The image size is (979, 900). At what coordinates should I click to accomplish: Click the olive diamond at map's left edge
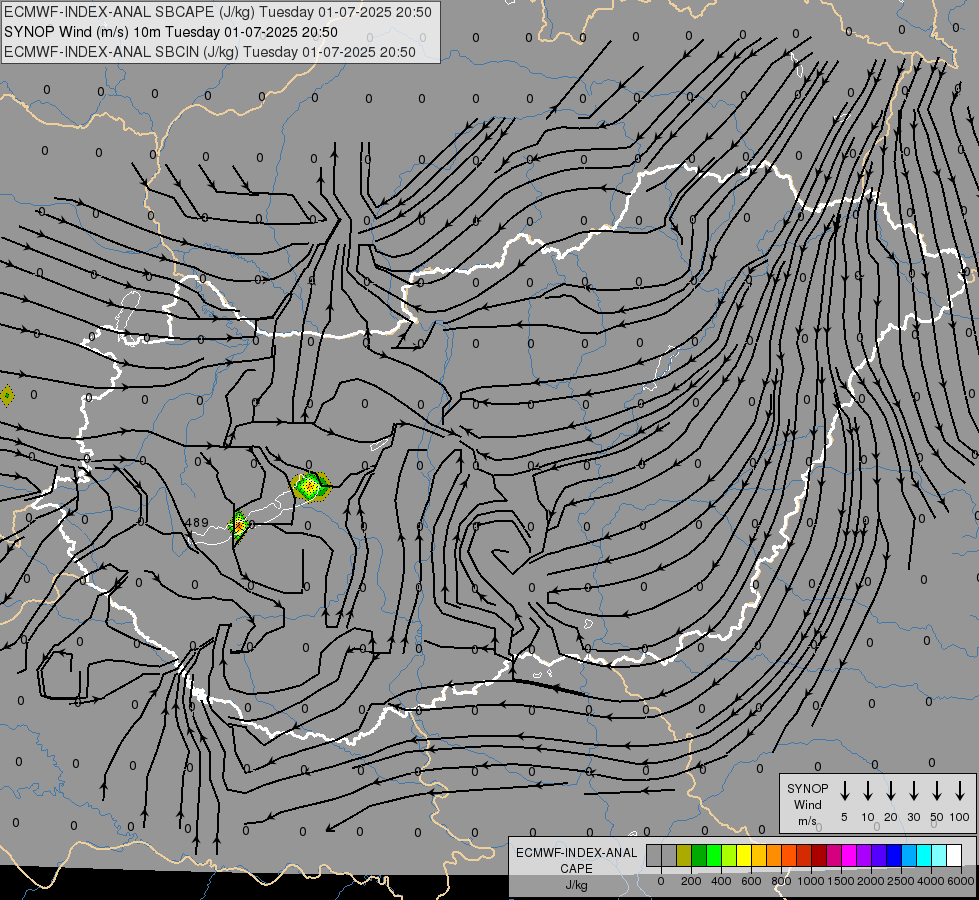pos(6,395)
